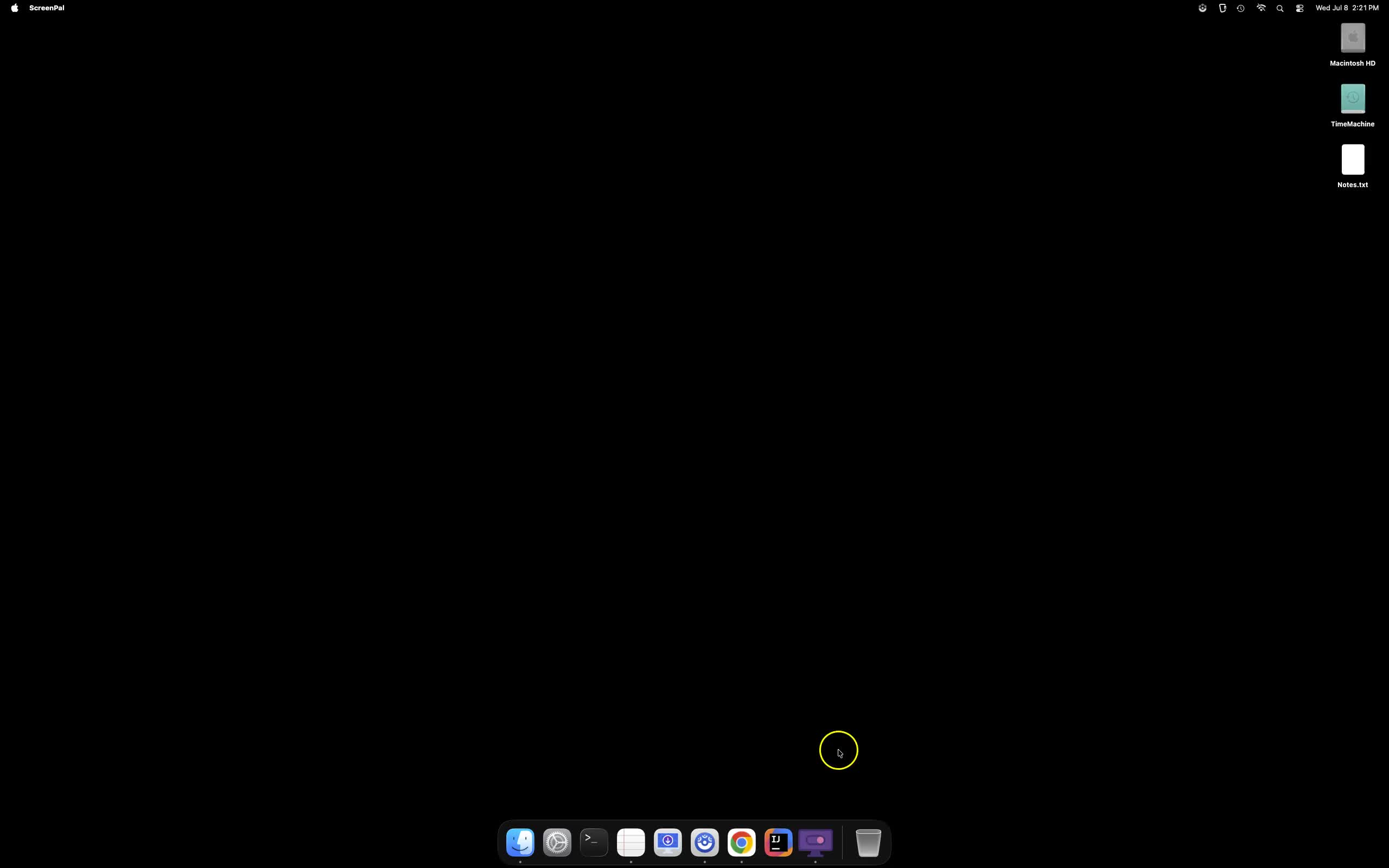This screenshot has width=1389, height=868.
Task: Click the ScreenPal status icon in menu bar
Action: tap(1202, 8)
